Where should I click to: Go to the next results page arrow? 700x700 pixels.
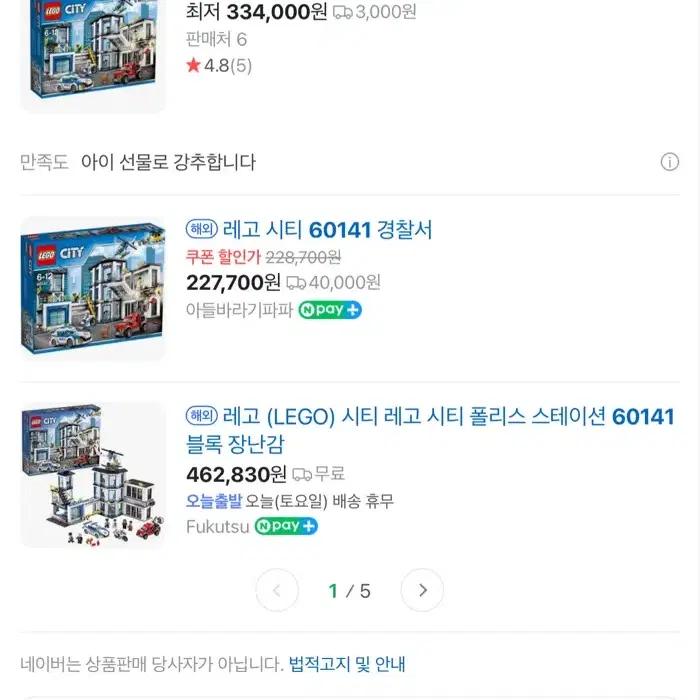point(422,590)
